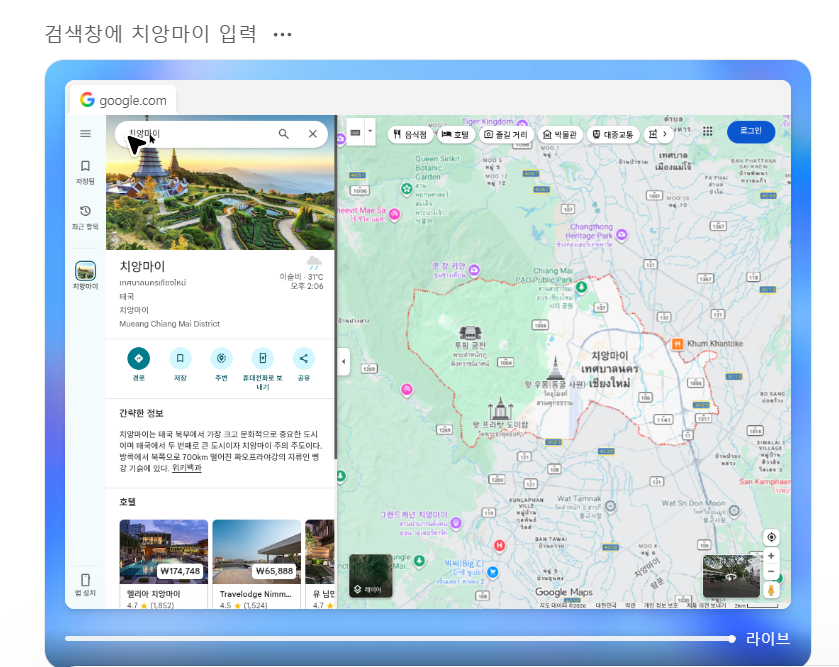Viewport: 839px width, 667px height.
Task: Click the Changthong Heritage Park marker
Action: point(621,234)
